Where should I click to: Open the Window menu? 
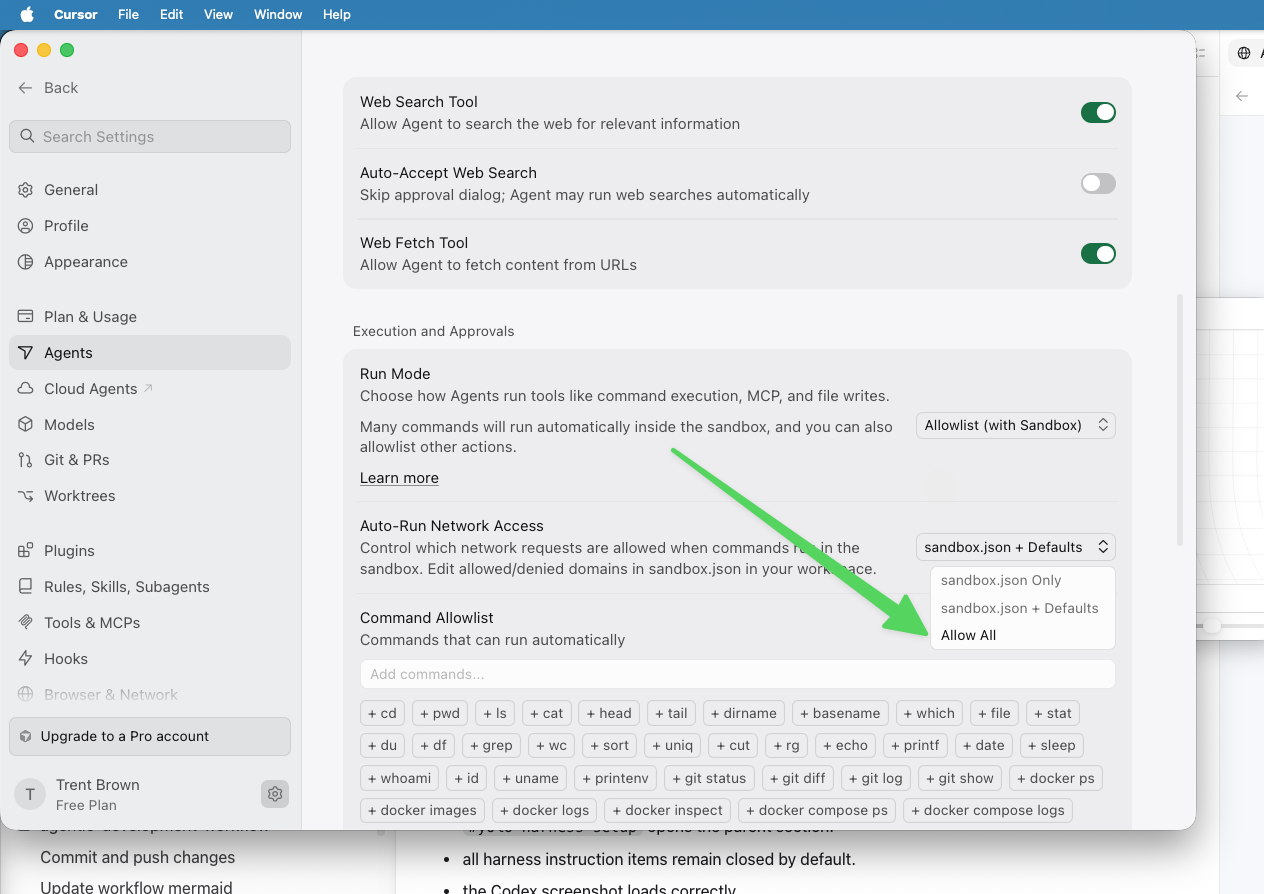278,14
